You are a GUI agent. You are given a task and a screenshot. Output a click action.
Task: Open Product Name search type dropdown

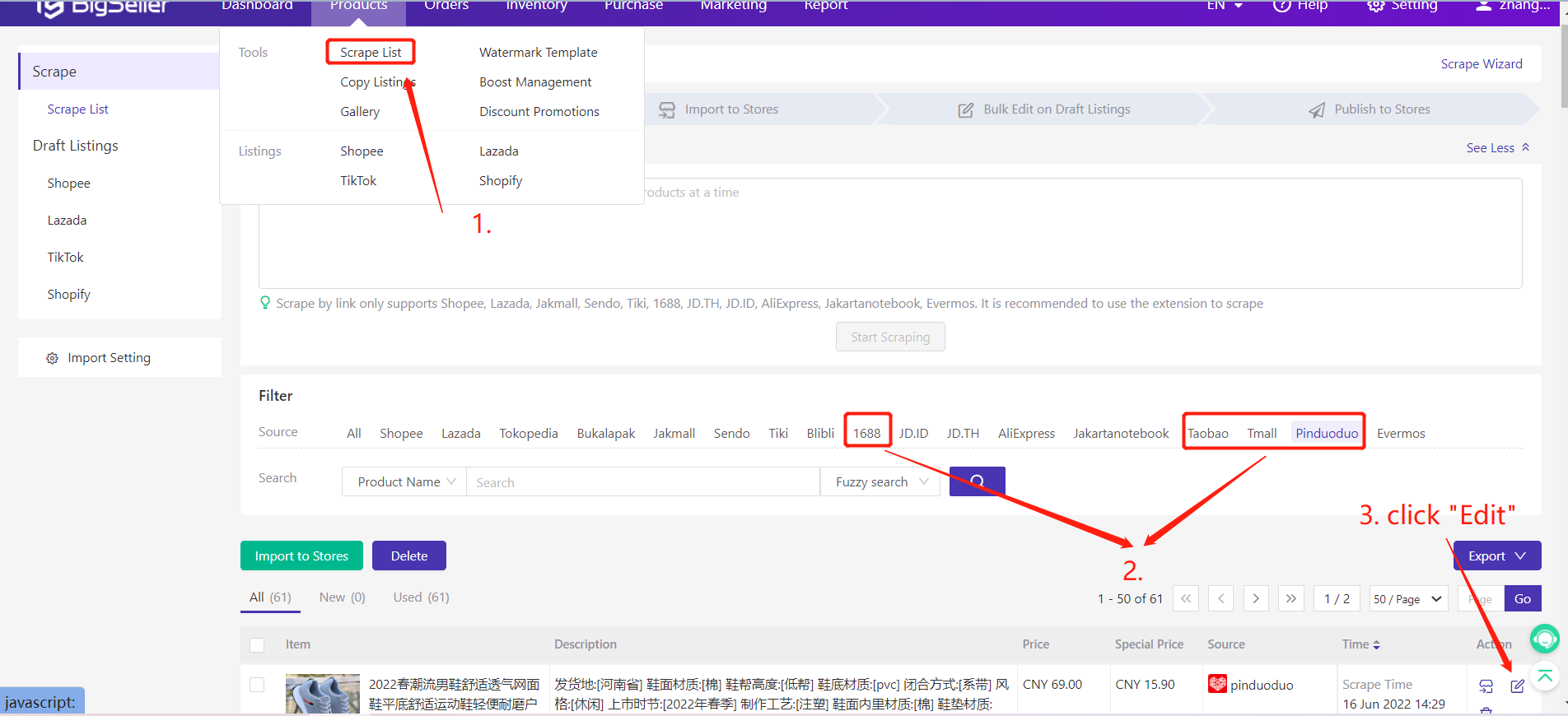[404, 481]
